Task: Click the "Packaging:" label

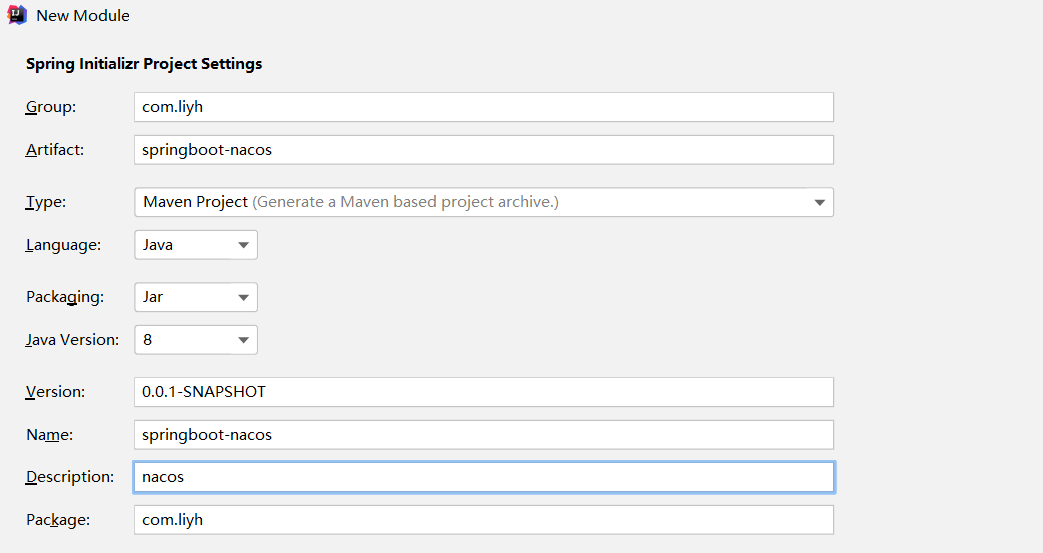Action: tap(64, 297)
